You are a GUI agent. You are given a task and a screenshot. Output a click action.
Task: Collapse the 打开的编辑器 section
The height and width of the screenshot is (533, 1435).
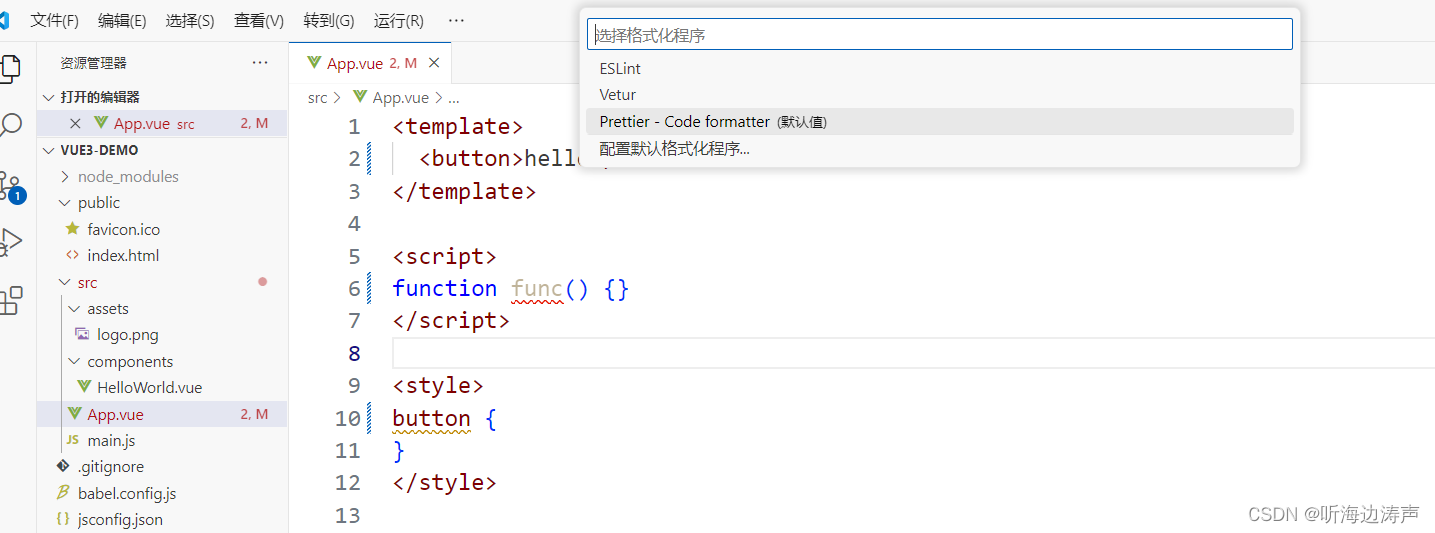coord(49,97)
